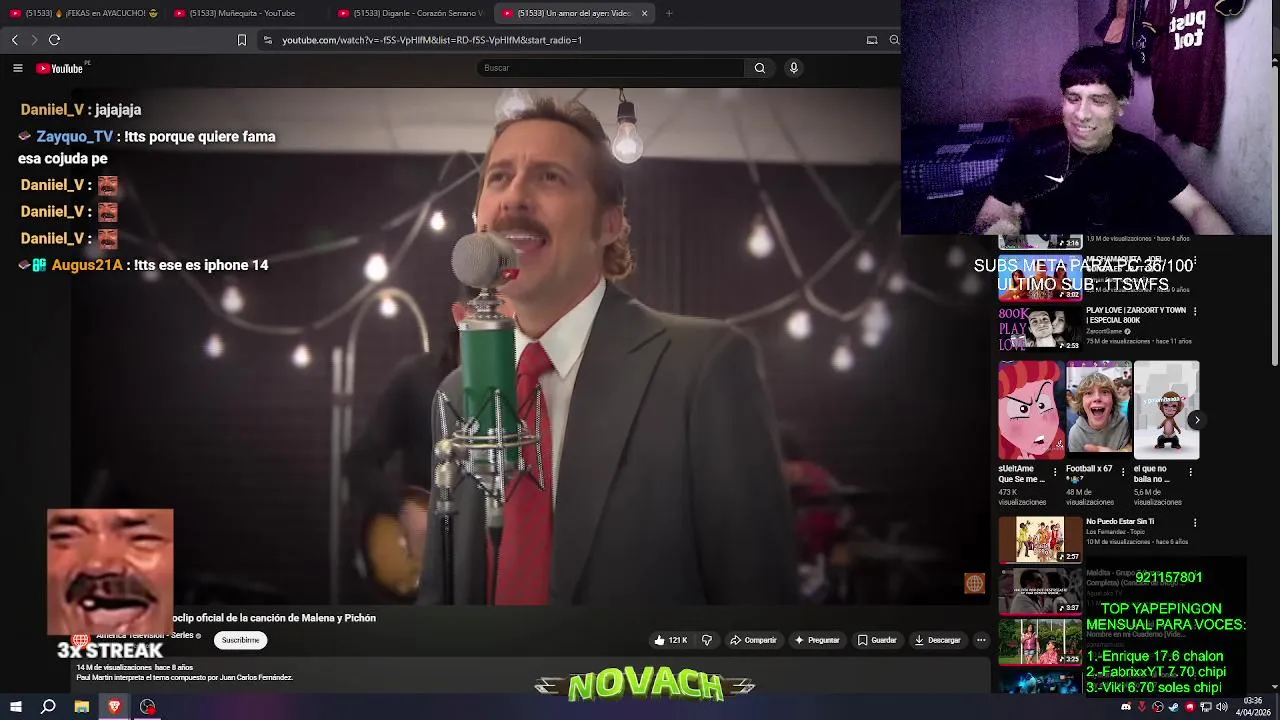Click the Buscar search field
The width and height of the screenshot is (1280, 720).
610,68
